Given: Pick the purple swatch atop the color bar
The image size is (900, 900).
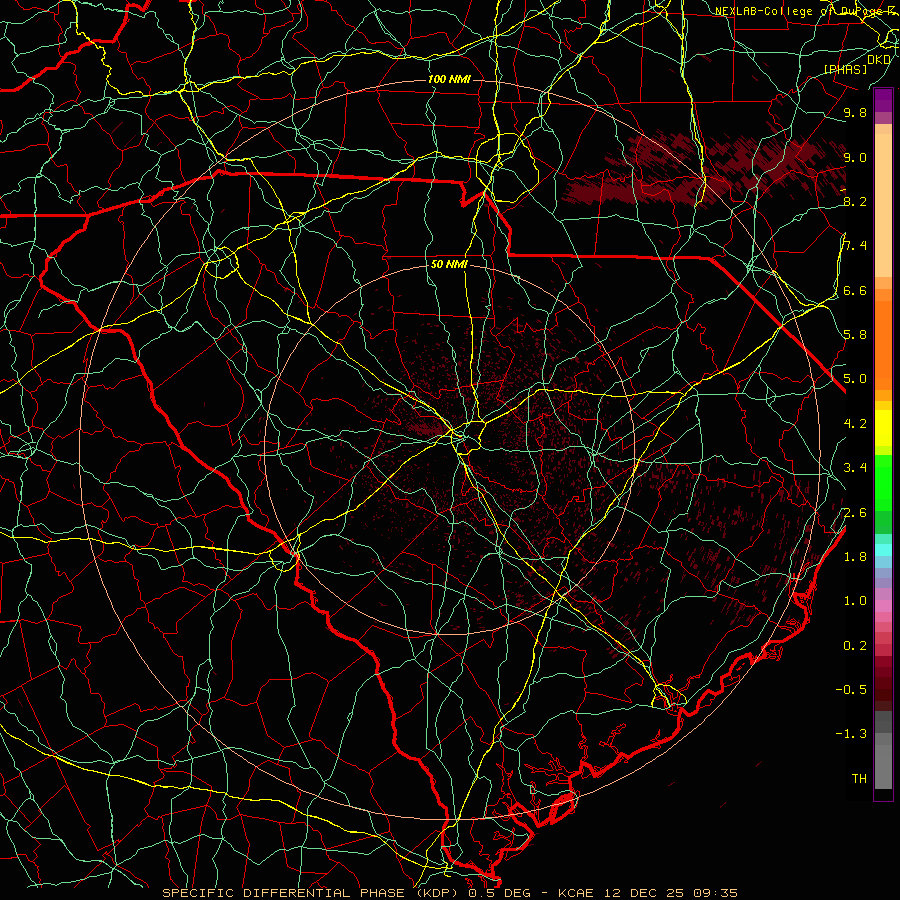Looking at the screenshot, I should (883, 100).
